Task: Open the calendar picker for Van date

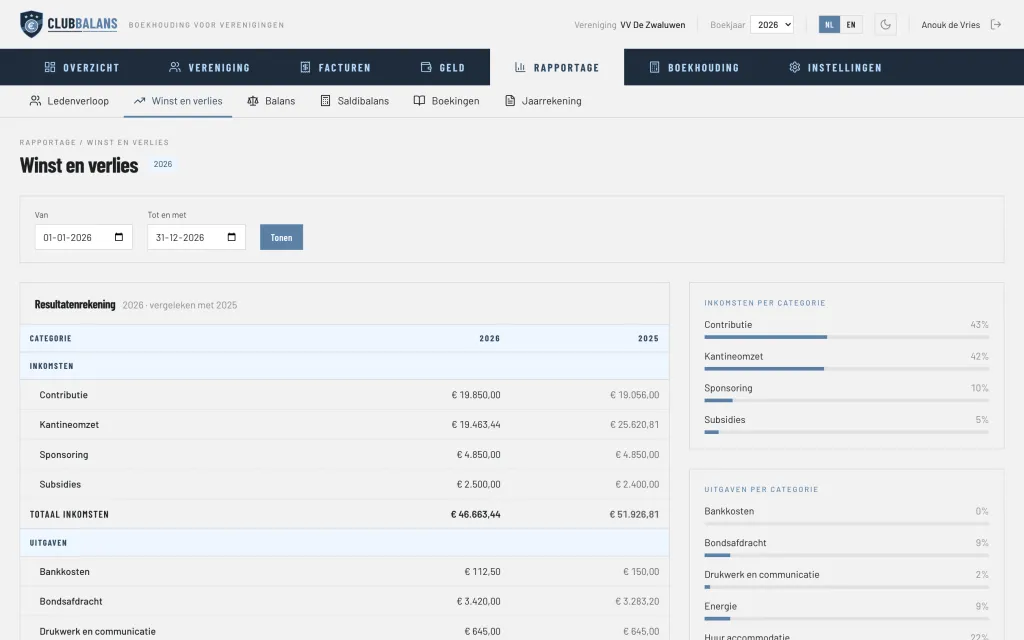Action: 119,237
